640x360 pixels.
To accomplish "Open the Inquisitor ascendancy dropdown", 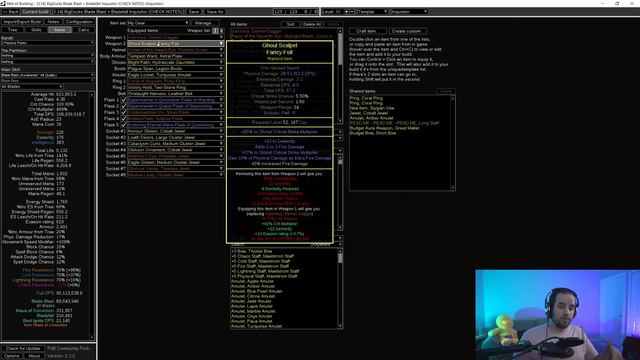I will point(409,11).
